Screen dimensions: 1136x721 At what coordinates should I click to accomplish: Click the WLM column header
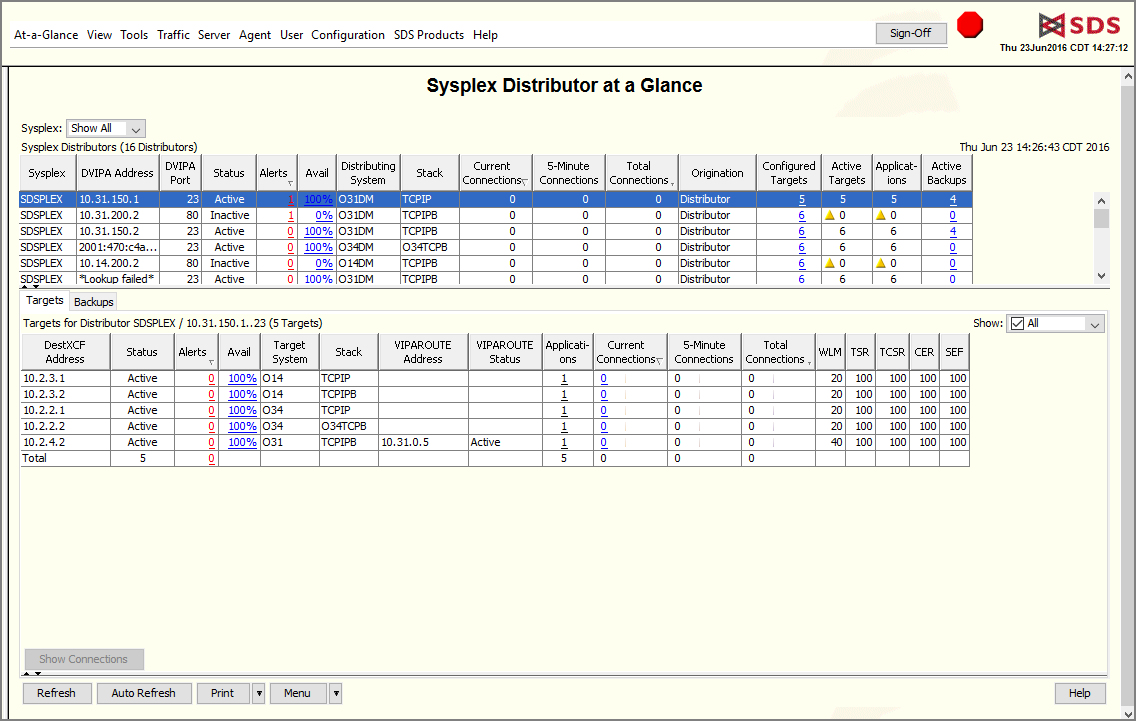[830, 352]
